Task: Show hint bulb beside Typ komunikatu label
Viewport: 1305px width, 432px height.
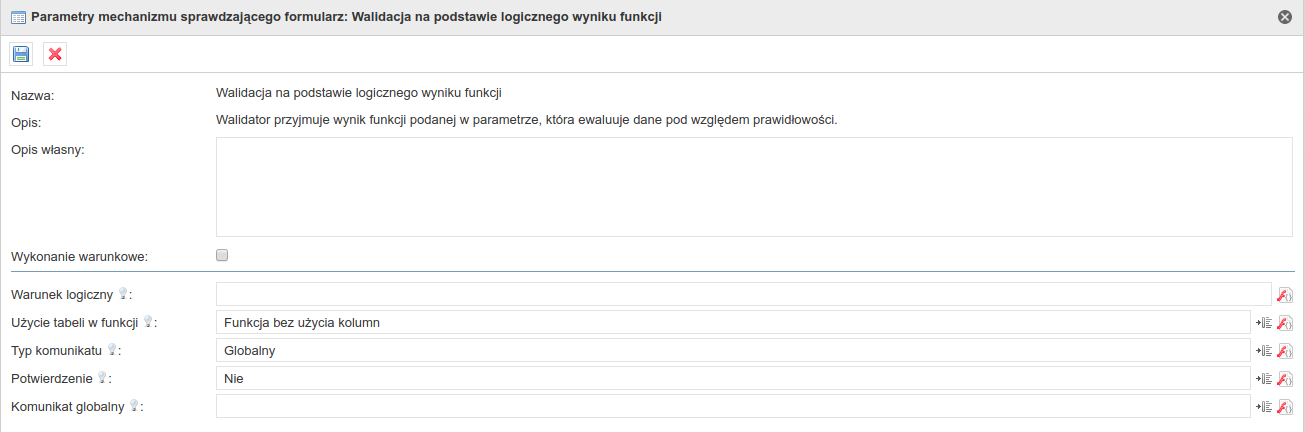Action: pos(112,350)
